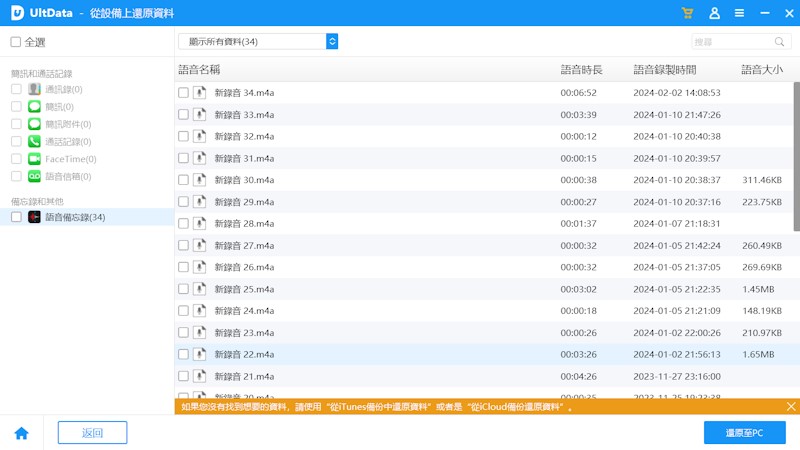Click the file icon of 新錄音 28.m4a
Screen dimensions: 800x450
tap(200, 224)
